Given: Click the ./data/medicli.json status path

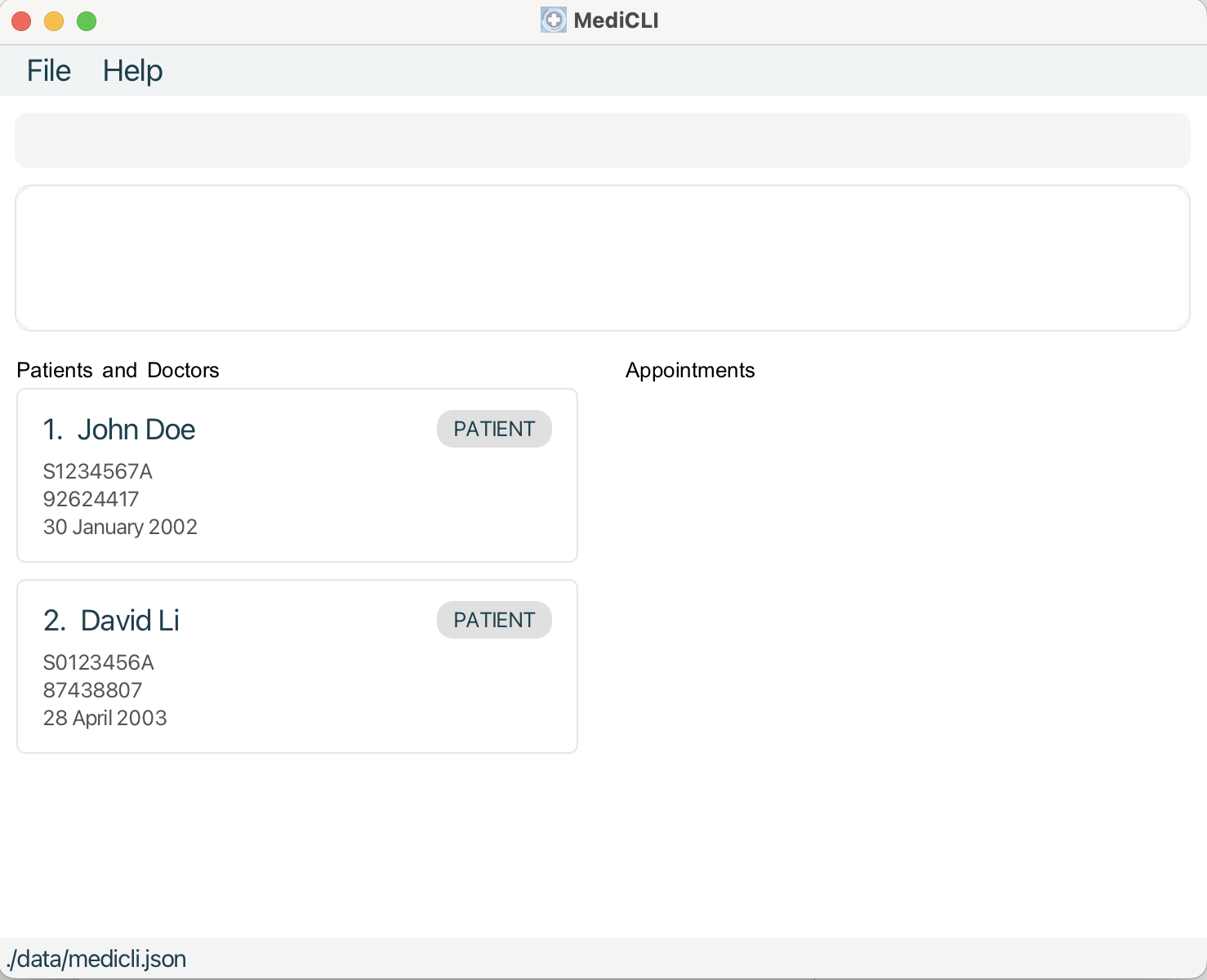Looking at the screenshot, I should point(96,959).
